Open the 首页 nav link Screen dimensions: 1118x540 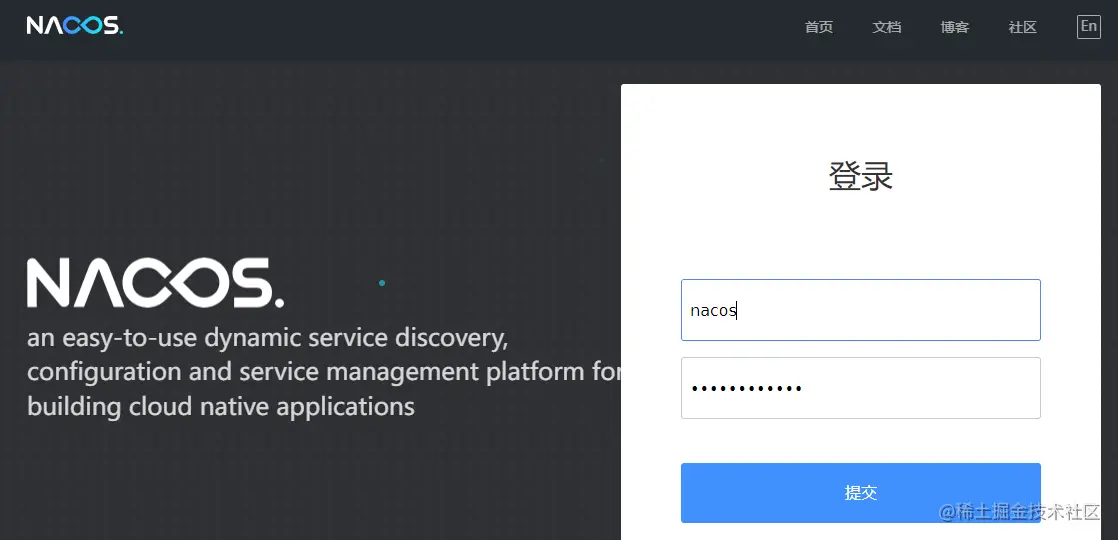point(819,28)
